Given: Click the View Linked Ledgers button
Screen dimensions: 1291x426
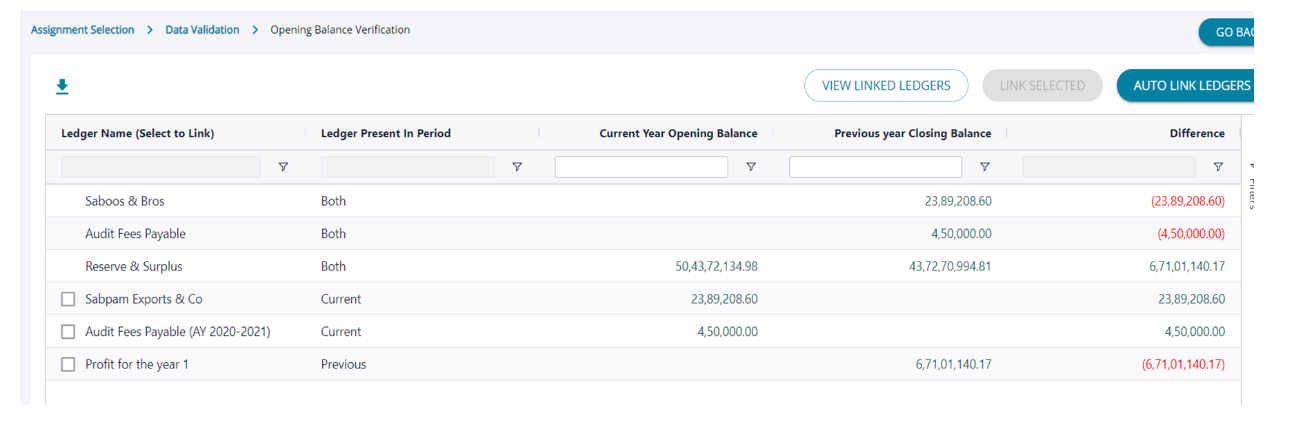Looking at the screenshot, I should click(x=886, y=86).
